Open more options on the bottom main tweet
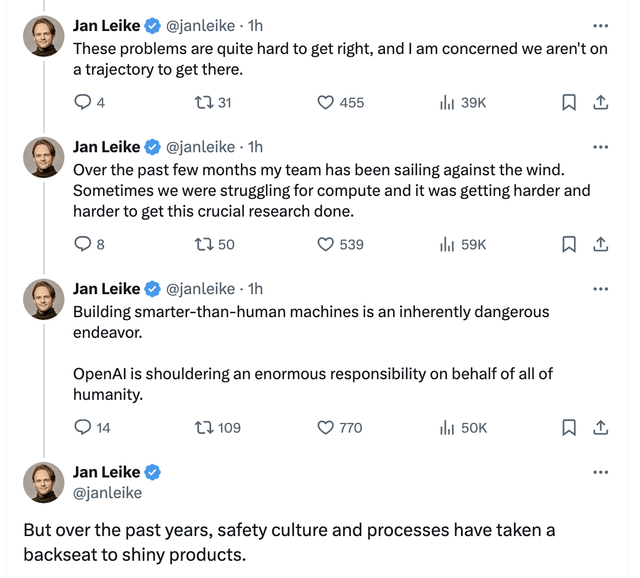The width and height of the screenshot is (640, 578). pyautogui.click(x=600, y=472)
